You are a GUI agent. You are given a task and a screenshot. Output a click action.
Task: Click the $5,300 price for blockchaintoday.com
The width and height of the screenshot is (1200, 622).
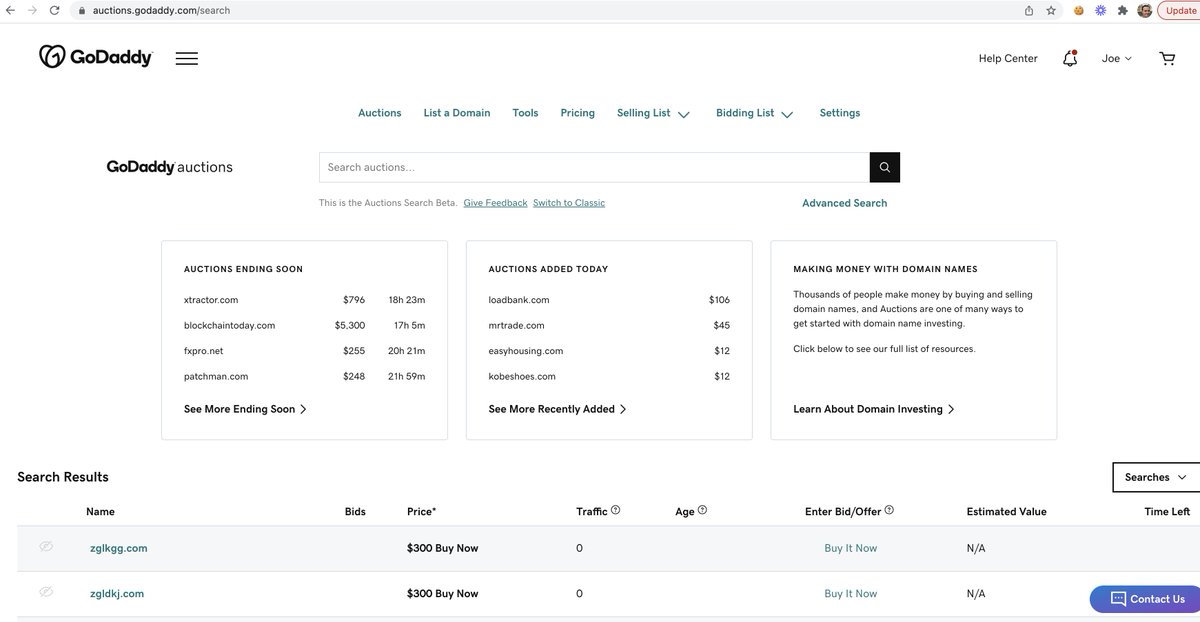[350, 325]
